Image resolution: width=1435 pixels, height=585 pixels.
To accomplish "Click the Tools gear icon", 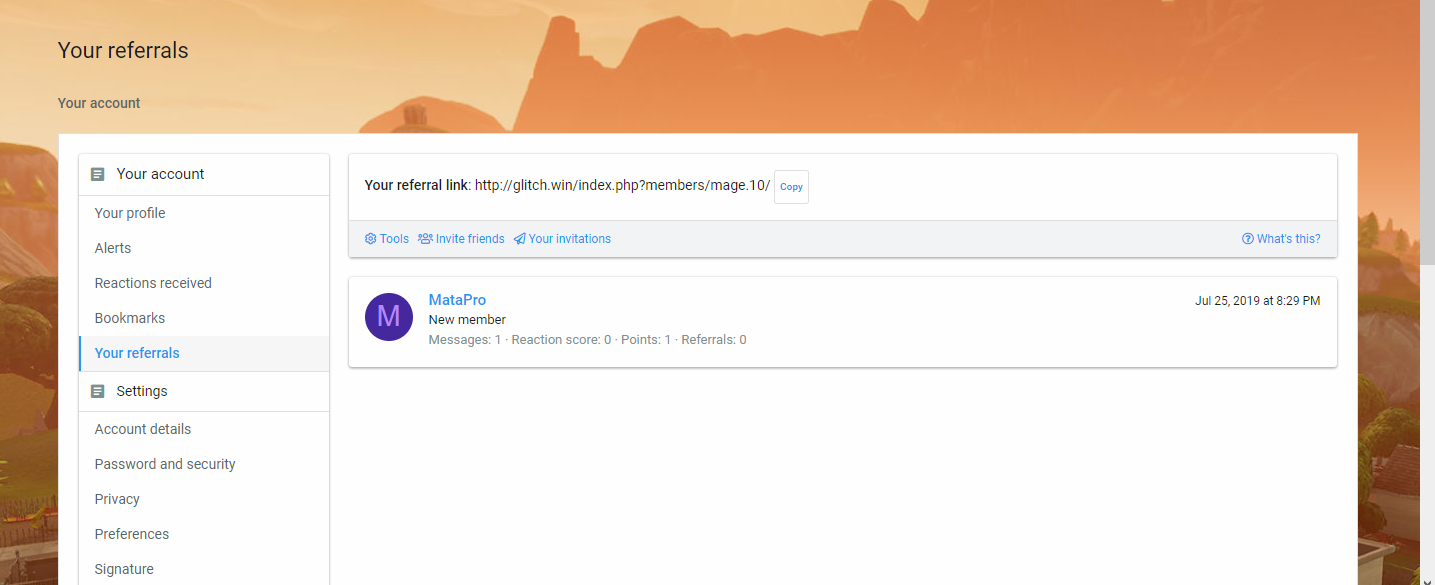I will (x=371, y=239).
